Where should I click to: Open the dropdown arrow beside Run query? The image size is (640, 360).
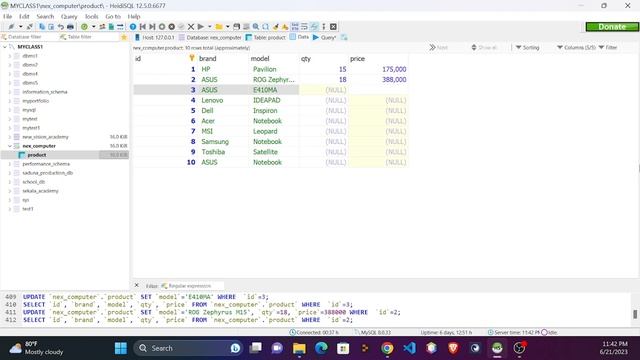(x=209, y=27)
